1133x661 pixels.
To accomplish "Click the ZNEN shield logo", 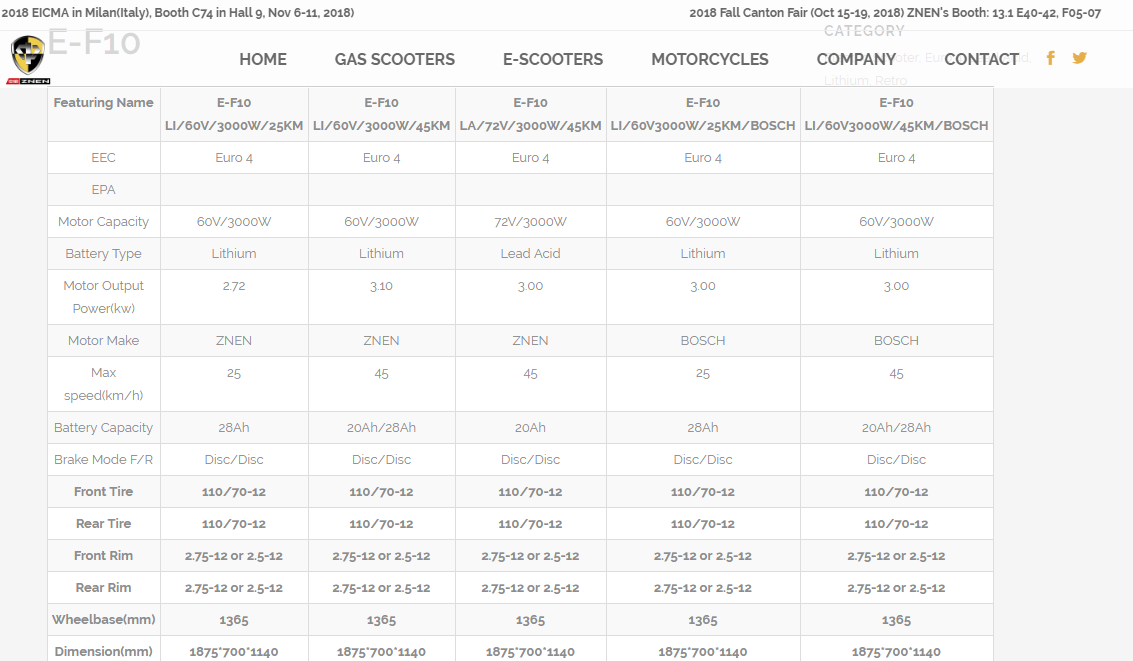I will [x=29, y=60].
